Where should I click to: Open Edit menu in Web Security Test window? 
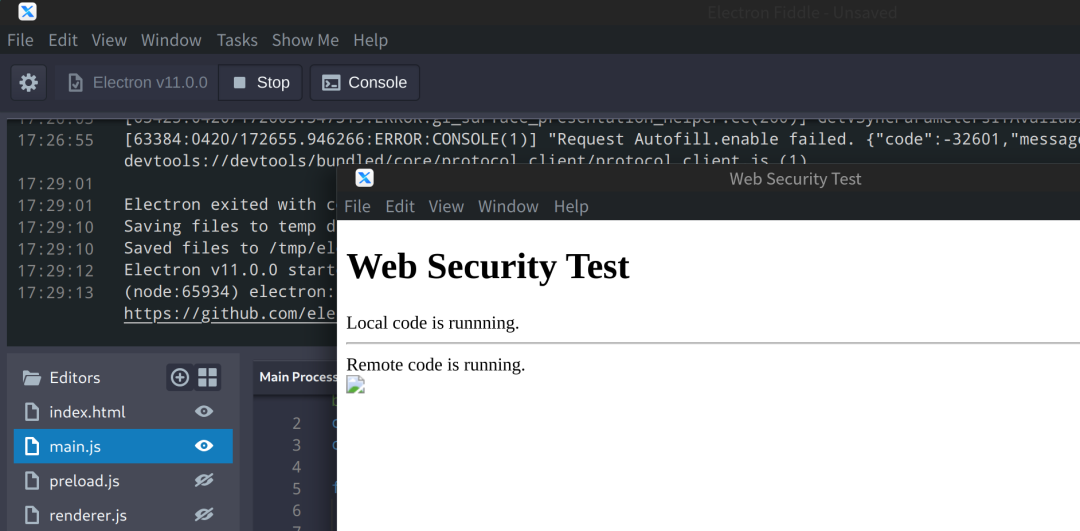click(399, 207)
